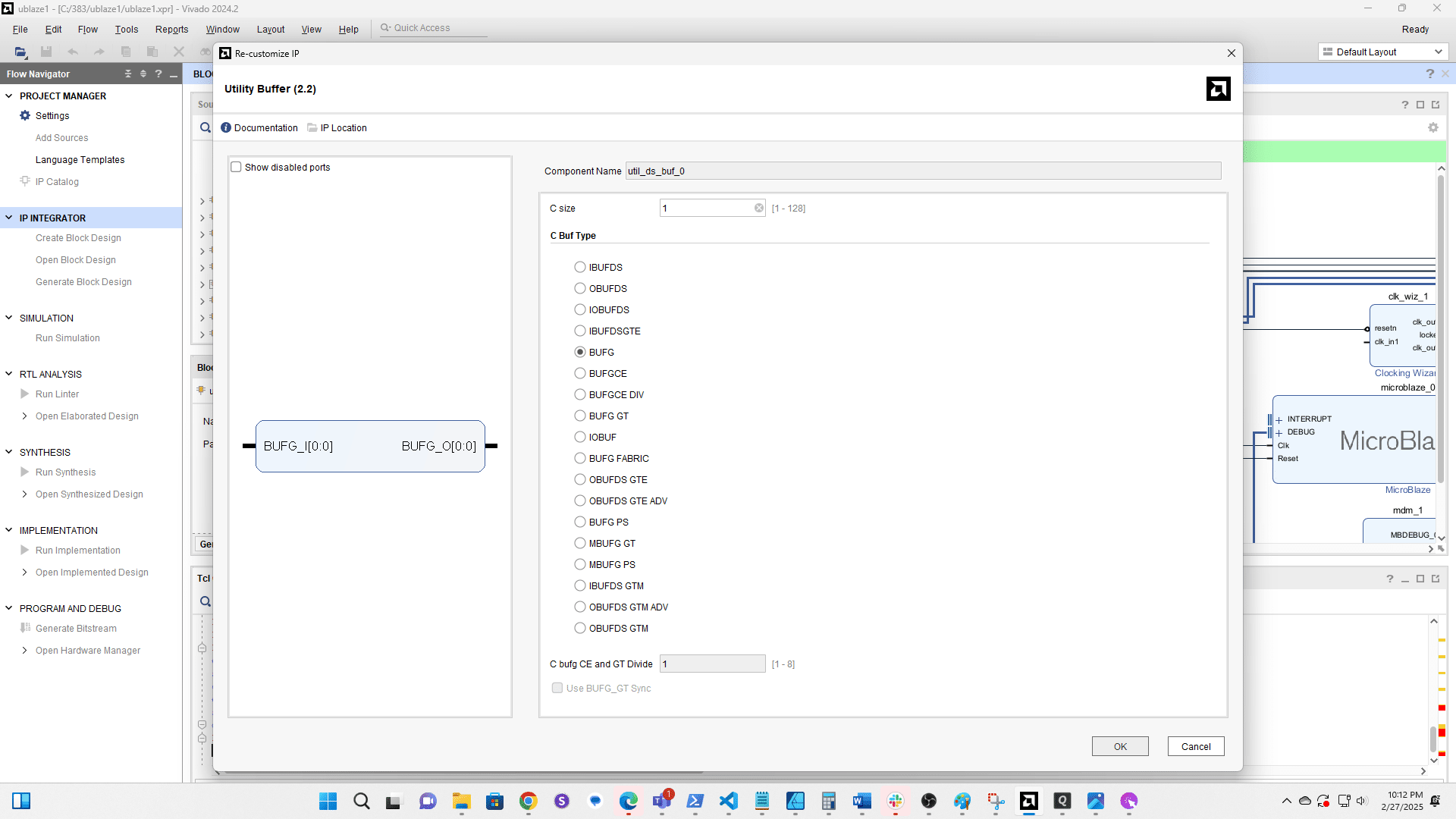The height and width of the screenshot is (819, 1456).
Task: Click the OK button
Action: (1120, 746)
